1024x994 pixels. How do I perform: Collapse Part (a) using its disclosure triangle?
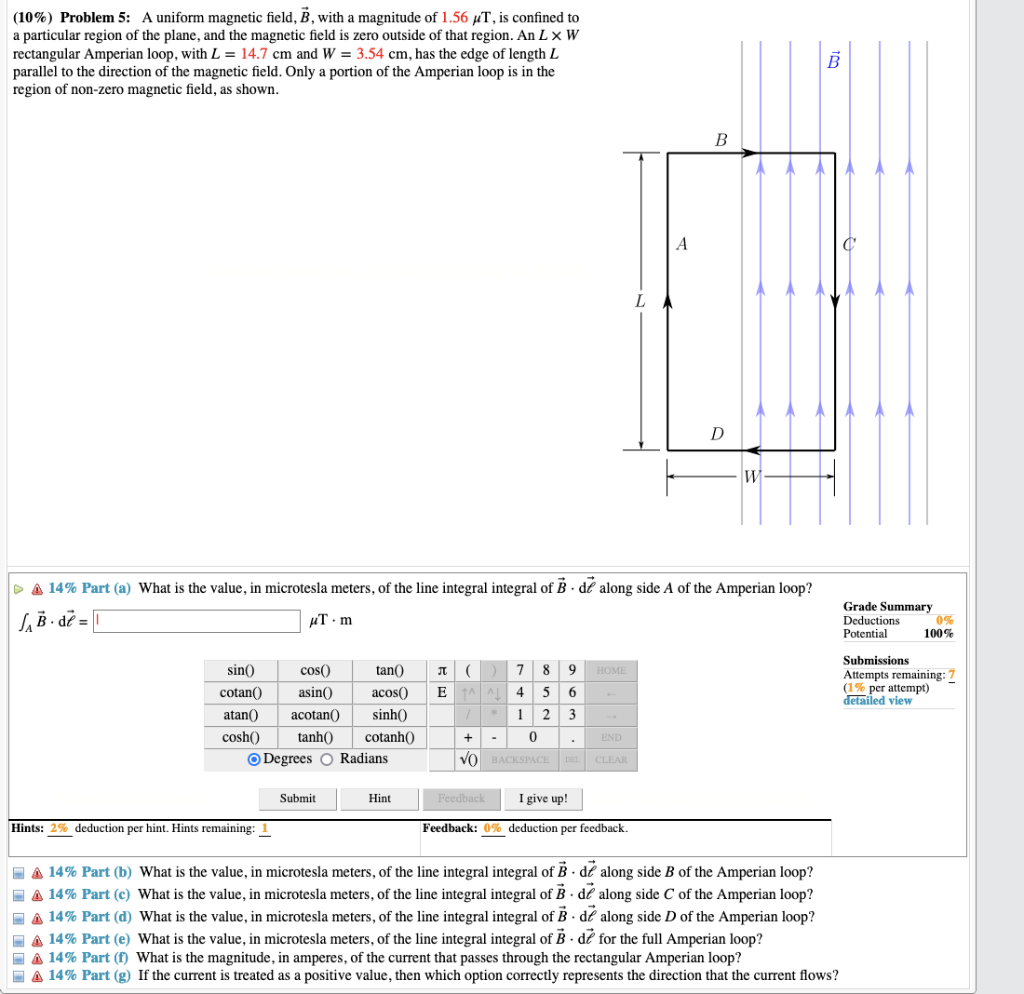(x=17, y=588)
